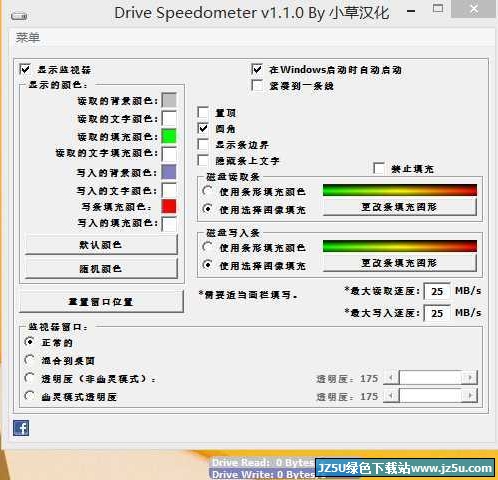The height and width of the screenshot is (480, 498).
Task: Pick the 写条填充颜色 red swatch
Action: [169, 206]
